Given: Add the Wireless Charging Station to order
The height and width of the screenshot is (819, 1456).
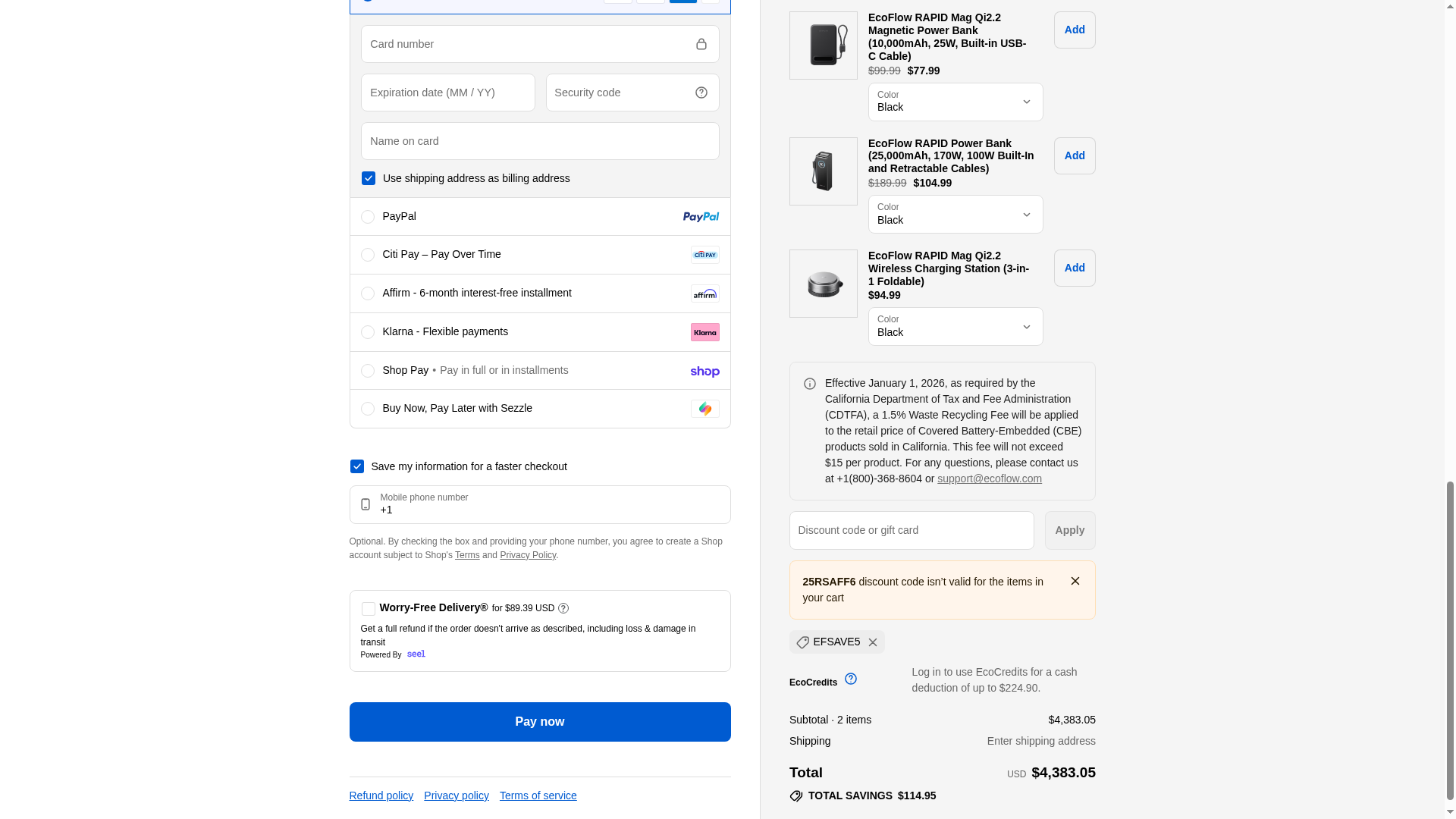Looking at the screenshot, I should (1074, 268).
